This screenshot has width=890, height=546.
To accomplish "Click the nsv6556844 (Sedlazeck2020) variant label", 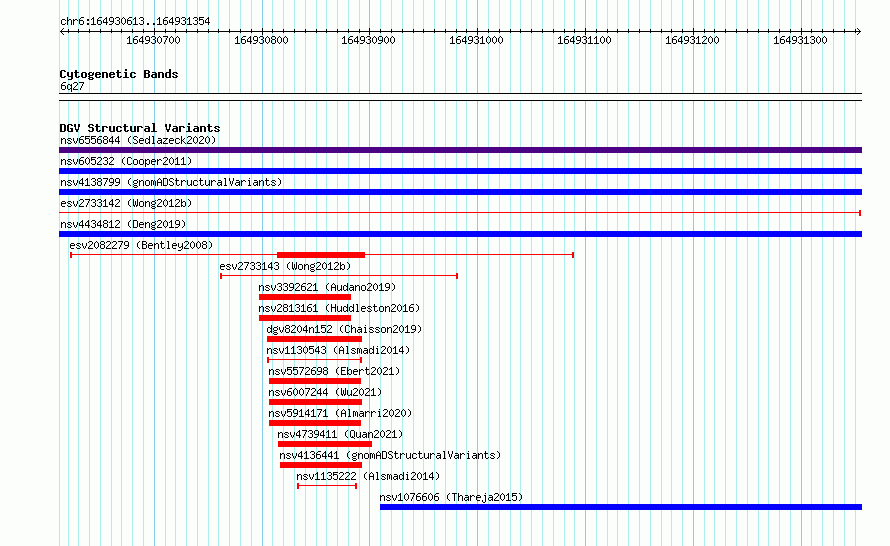I will pos(138,140).
